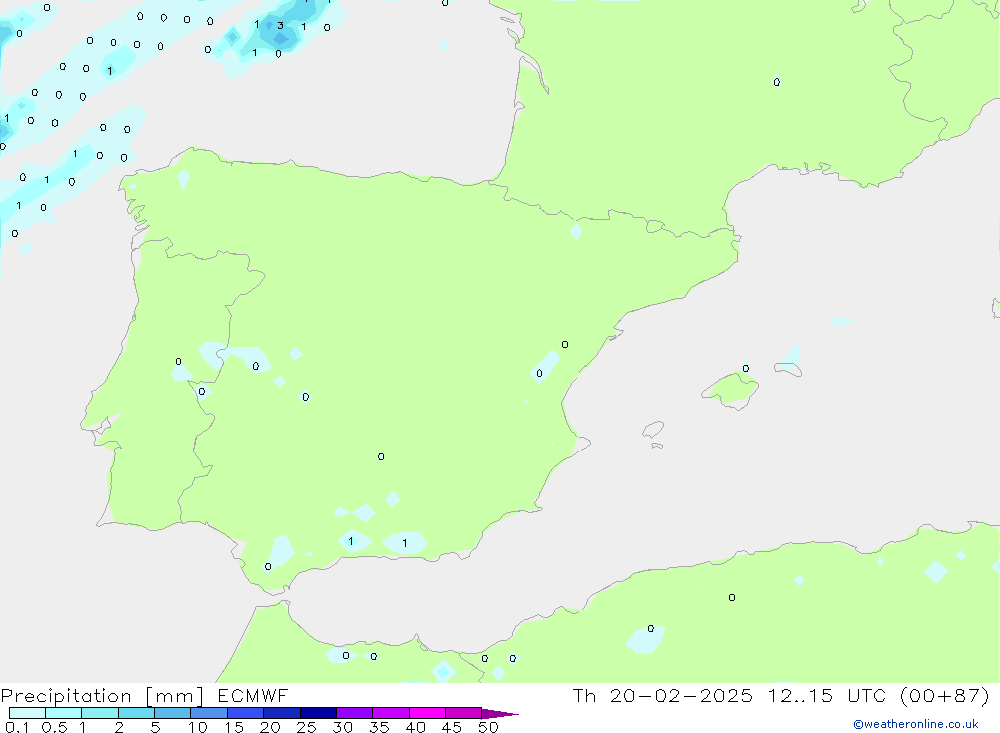Click the '30' legend scale label
The image size is (1000, 733).
[x=342, y=727]
